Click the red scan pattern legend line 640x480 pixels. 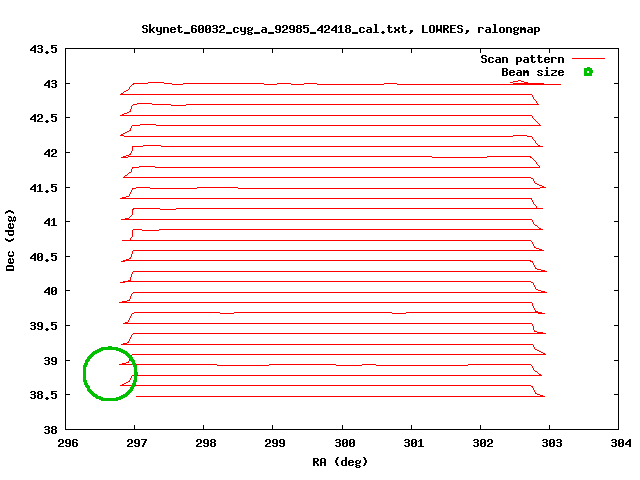pos(588,59)
